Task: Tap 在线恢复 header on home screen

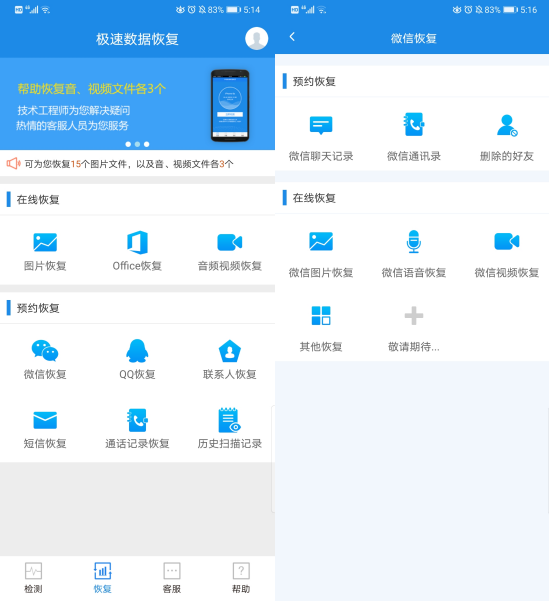Action: click(x=38, y=199)
